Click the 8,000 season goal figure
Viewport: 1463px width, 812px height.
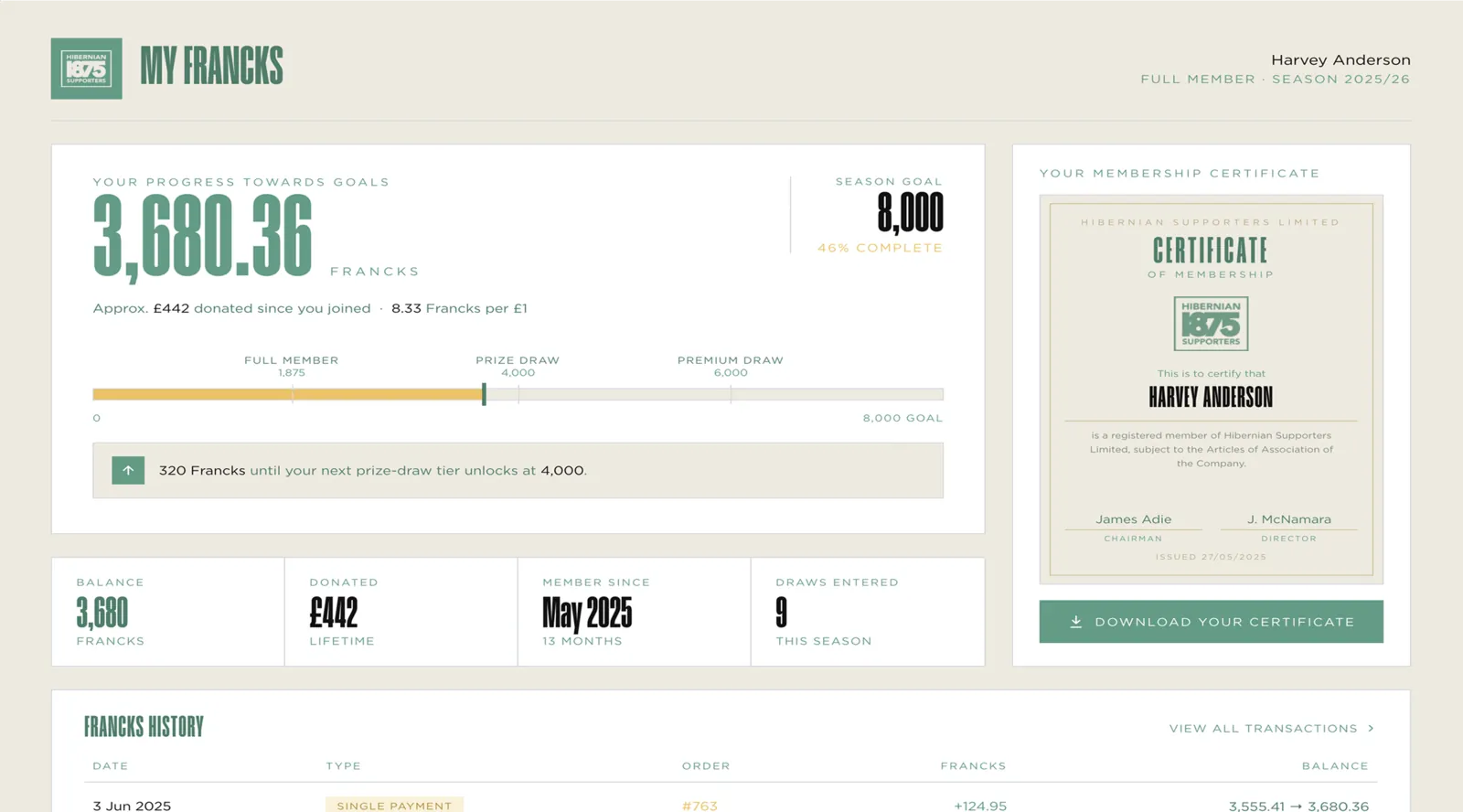pyautogui.click(x=910, y=213)
